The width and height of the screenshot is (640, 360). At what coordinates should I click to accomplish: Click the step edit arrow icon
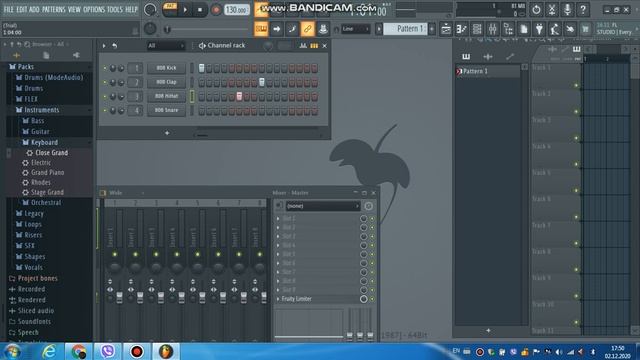277,29
